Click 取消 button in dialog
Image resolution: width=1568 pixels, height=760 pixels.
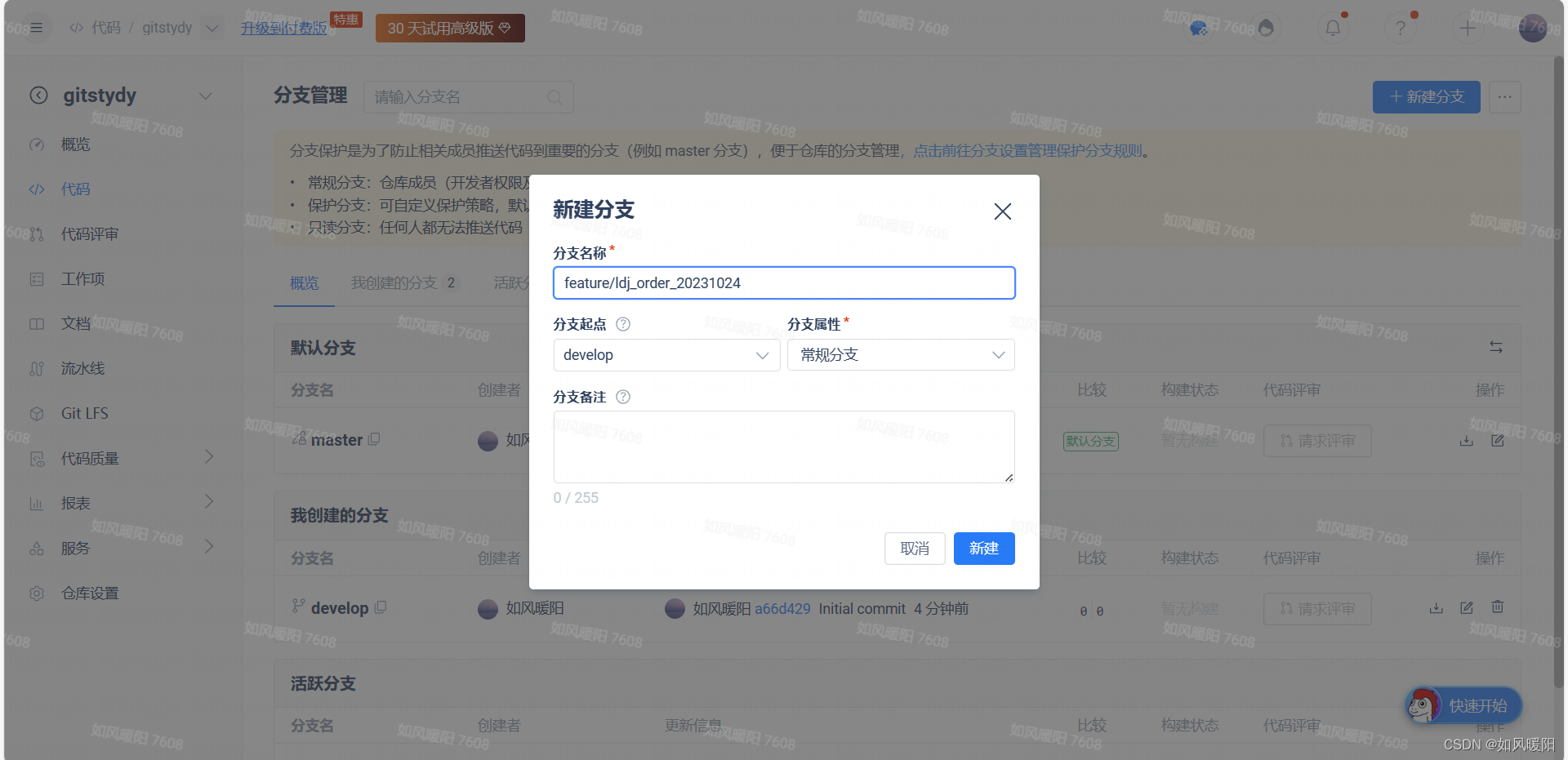(x=915, y=549)
